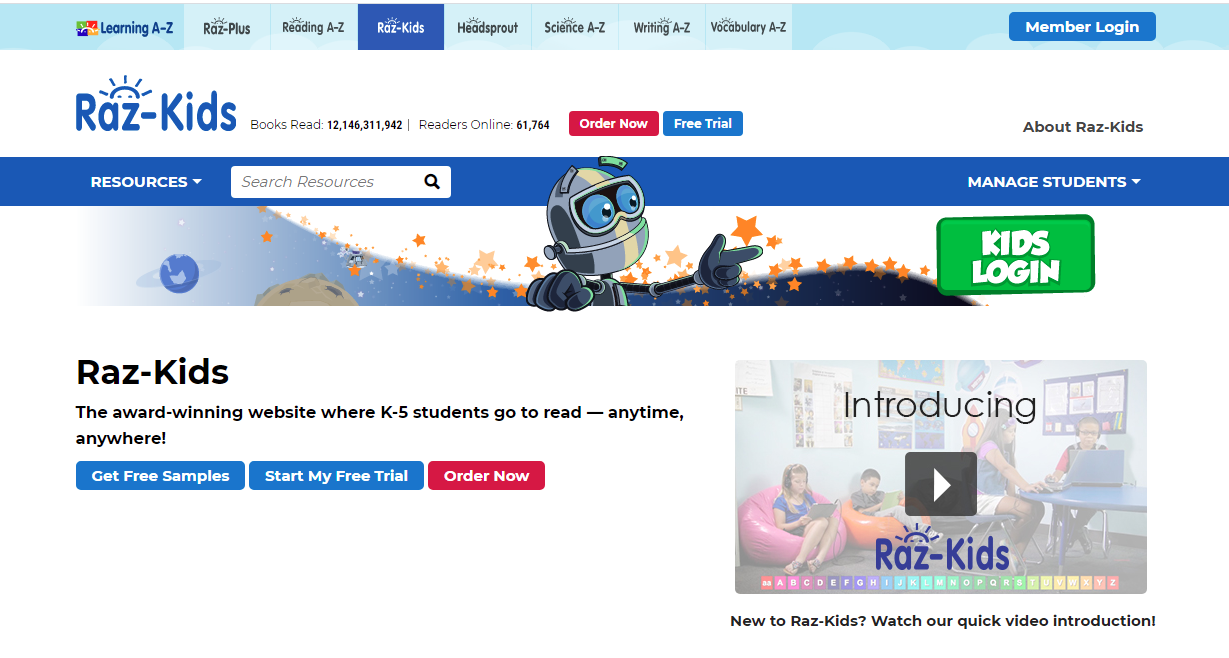Click the video introduction caption text
This screenshot has height=658, width=1229.
[x=943, y=621]
